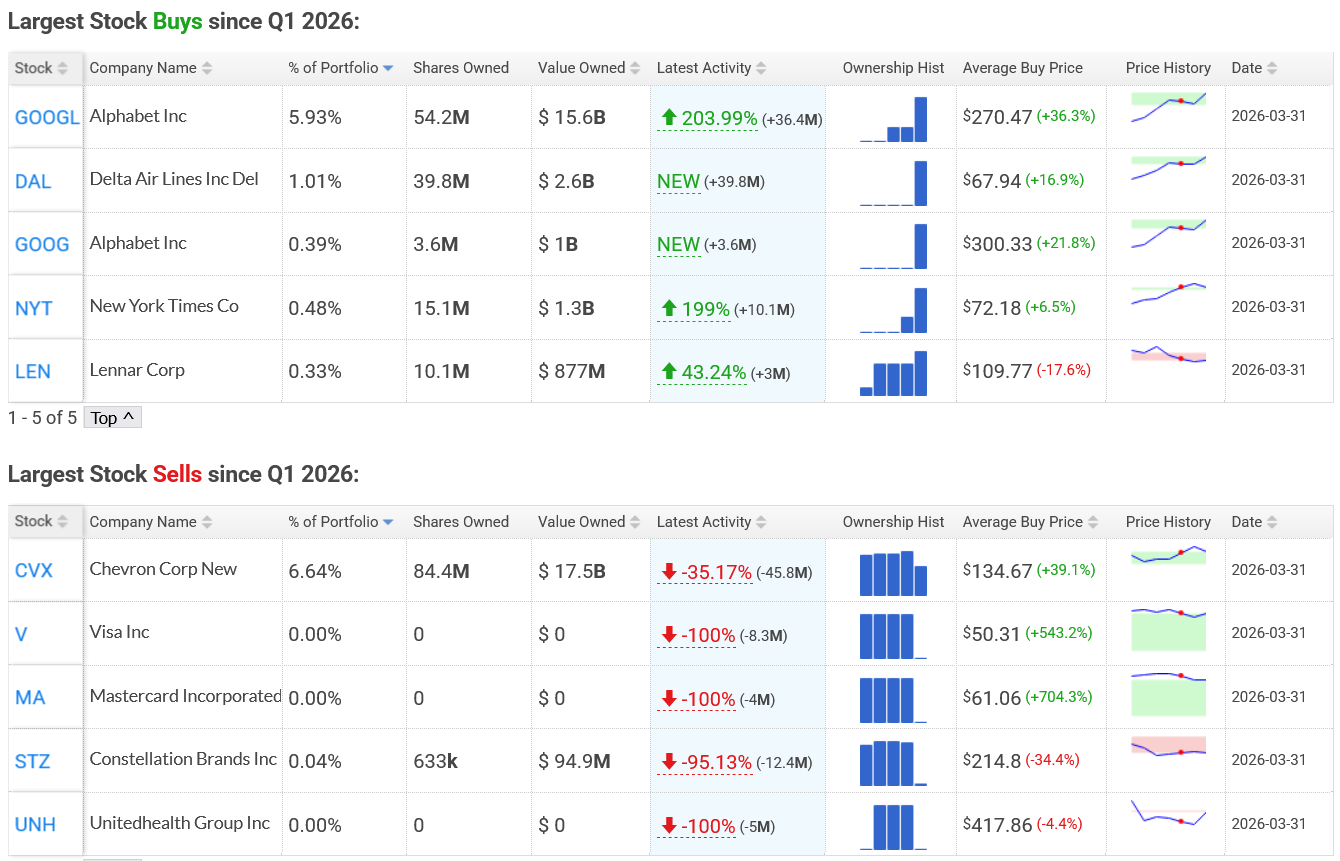This screenshot has width=1340, height=861.
Task: Visit the STZ stock link
Action: point(33,761)
